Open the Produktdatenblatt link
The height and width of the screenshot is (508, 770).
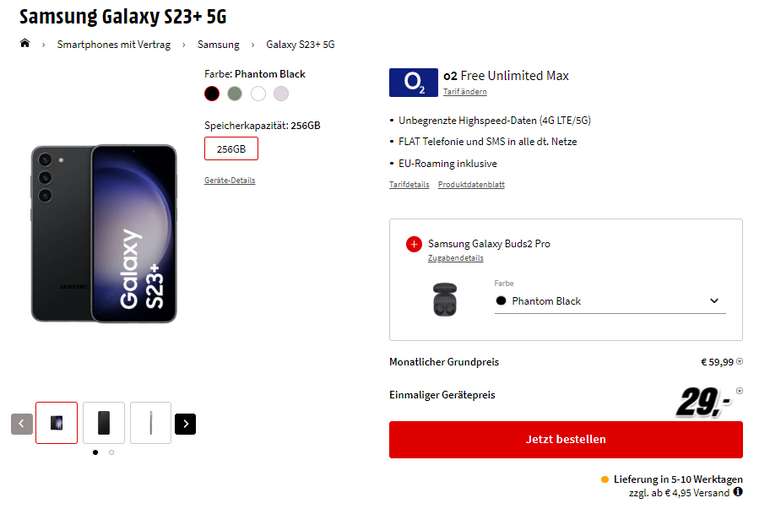(471, 185)
